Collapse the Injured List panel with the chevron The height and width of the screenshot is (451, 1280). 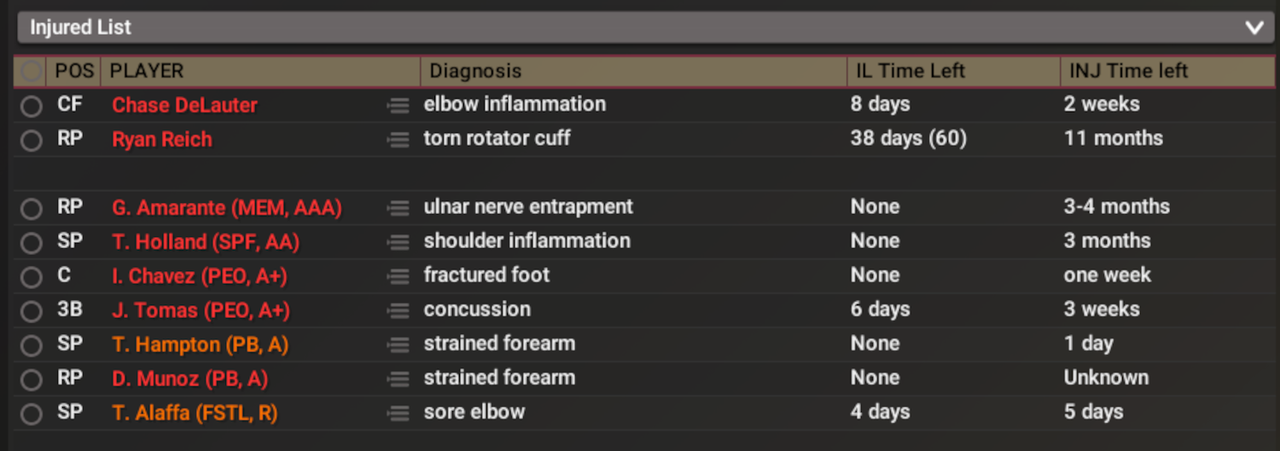click(x=1254, y=28)
